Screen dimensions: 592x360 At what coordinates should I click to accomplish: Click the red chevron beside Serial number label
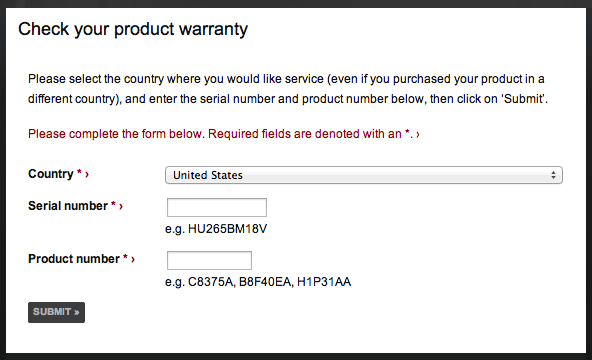pyautogui.click(x=121, y=206)
